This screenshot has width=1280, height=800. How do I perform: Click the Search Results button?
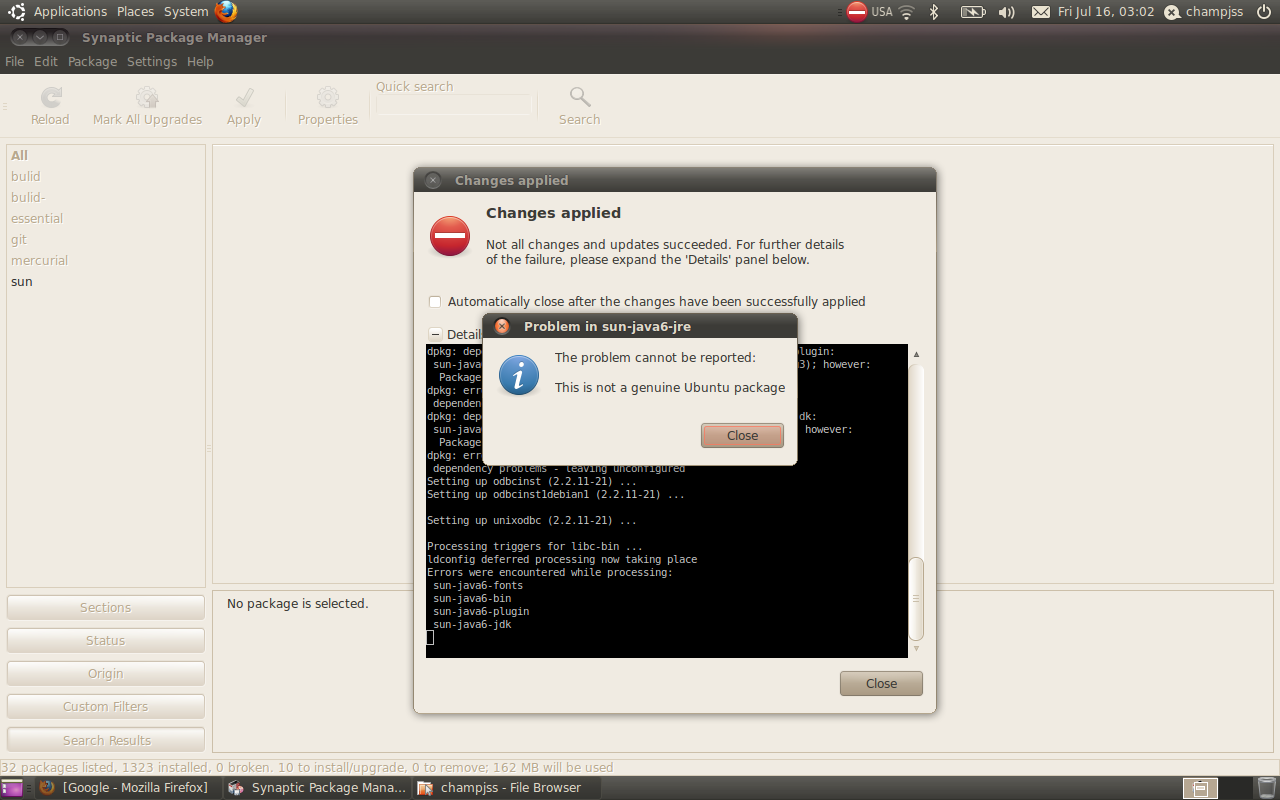coord(106,741)
